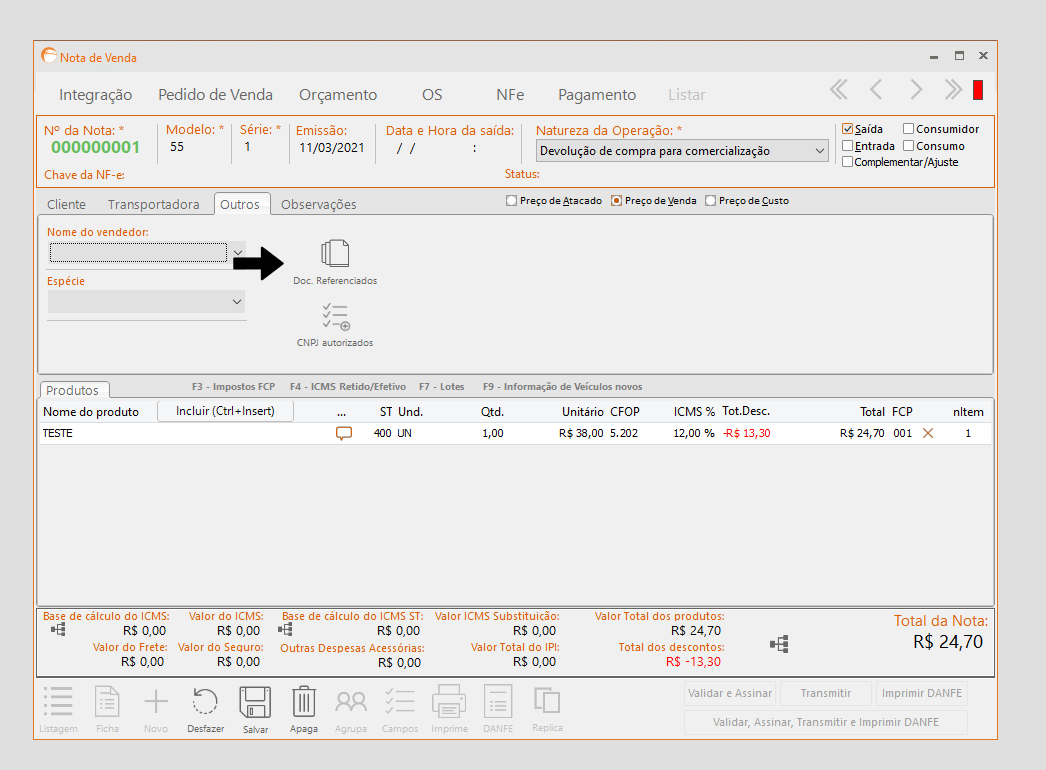Click Apaga trash icon
Viewport: 1046px width, 770px height.
coord(304,702)
